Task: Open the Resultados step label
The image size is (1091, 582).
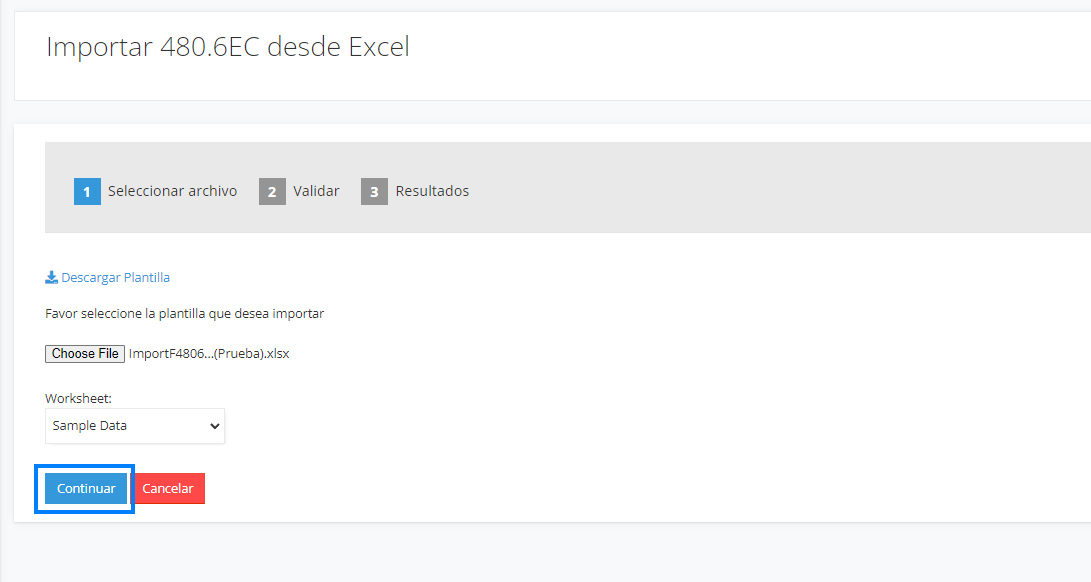Action: [x=432, y=191]
